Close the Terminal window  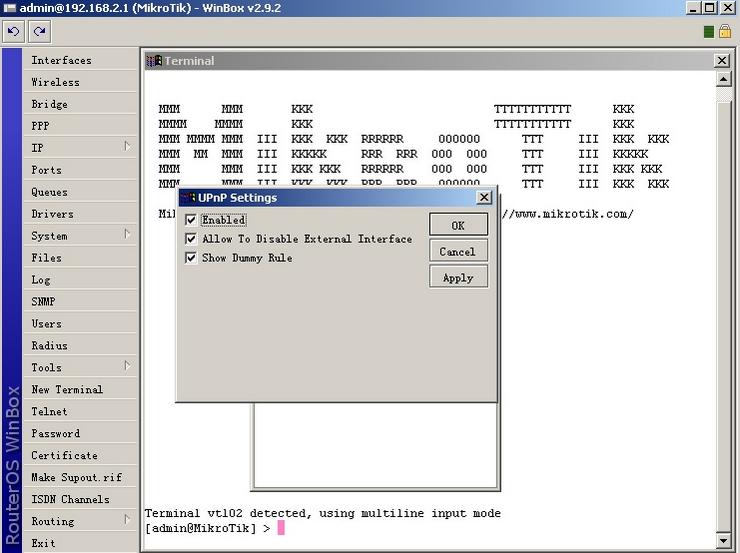(x=722, y=61)
